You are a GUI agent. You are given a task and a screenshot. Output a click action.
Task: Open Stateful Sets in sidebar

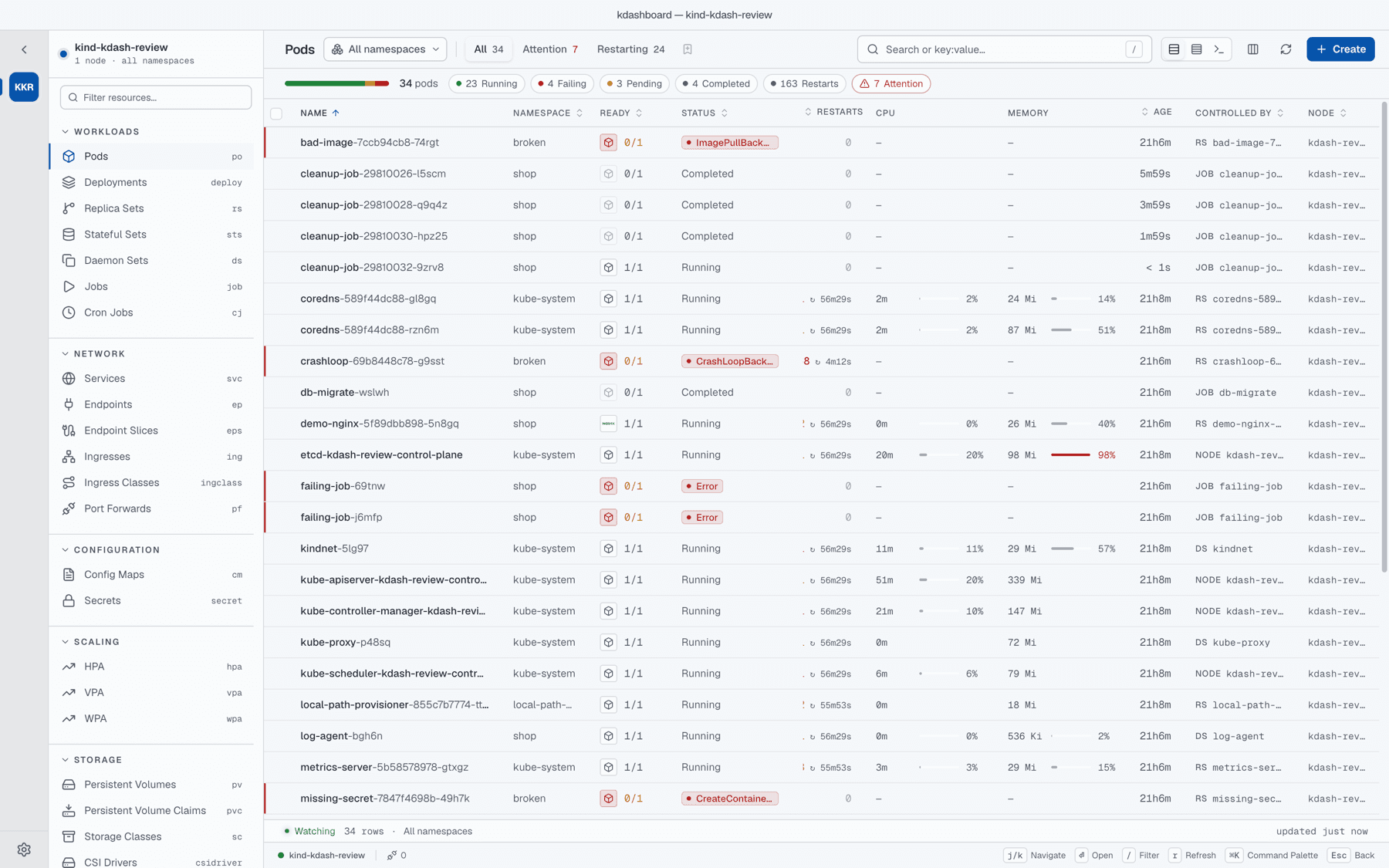click(151, 235)
